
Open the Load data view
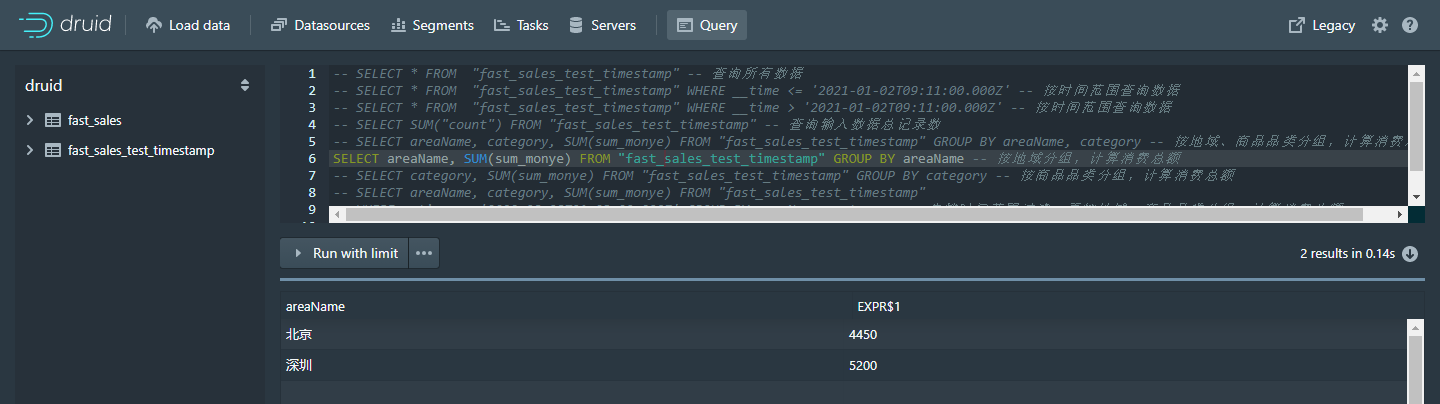(x=188, y=25)
